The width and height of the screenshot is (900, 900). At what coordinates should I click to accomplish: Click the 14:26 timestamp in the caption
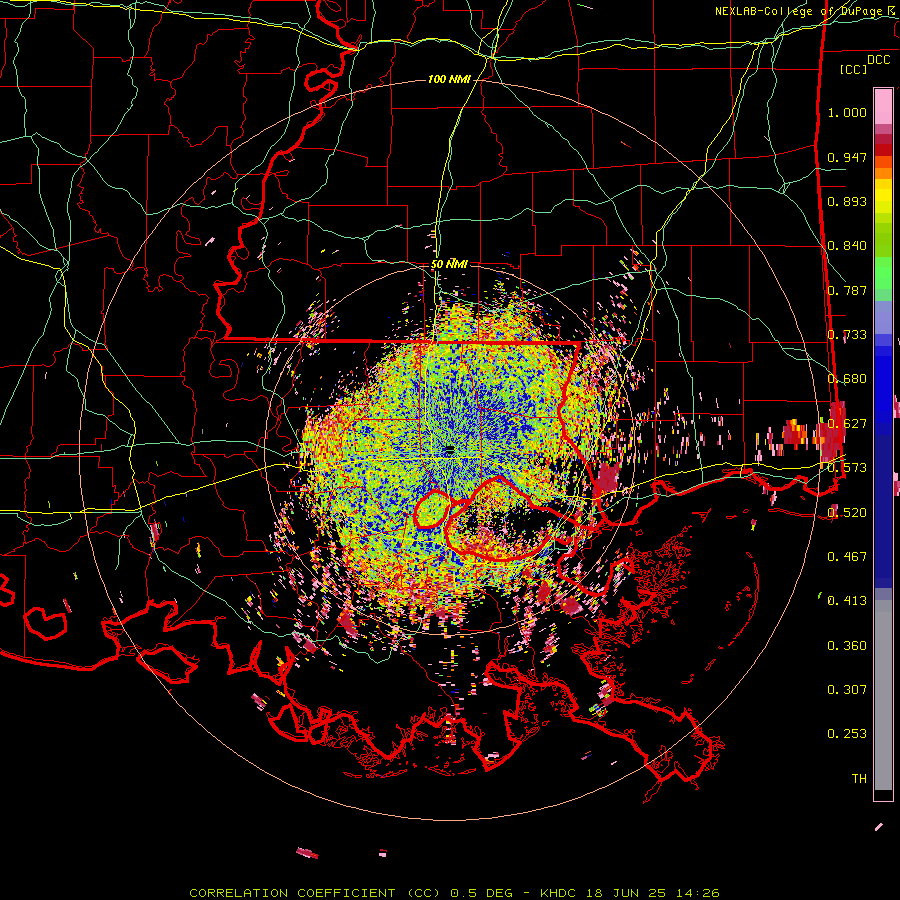click(x=697, y=893)
